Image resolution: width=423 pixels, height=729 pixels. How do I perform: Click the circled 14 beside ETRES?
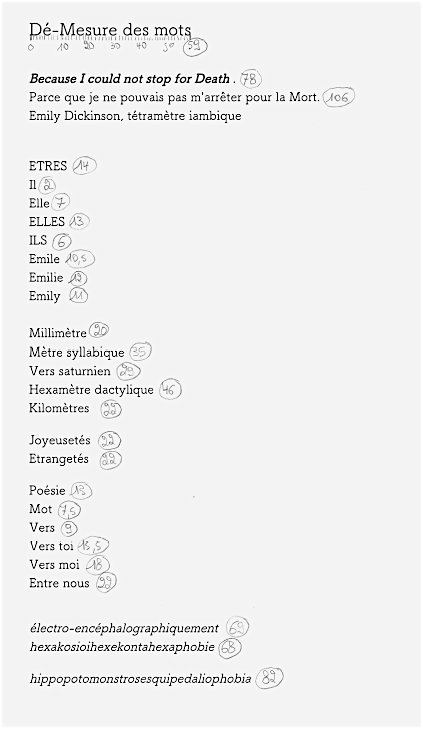(84, 166)
